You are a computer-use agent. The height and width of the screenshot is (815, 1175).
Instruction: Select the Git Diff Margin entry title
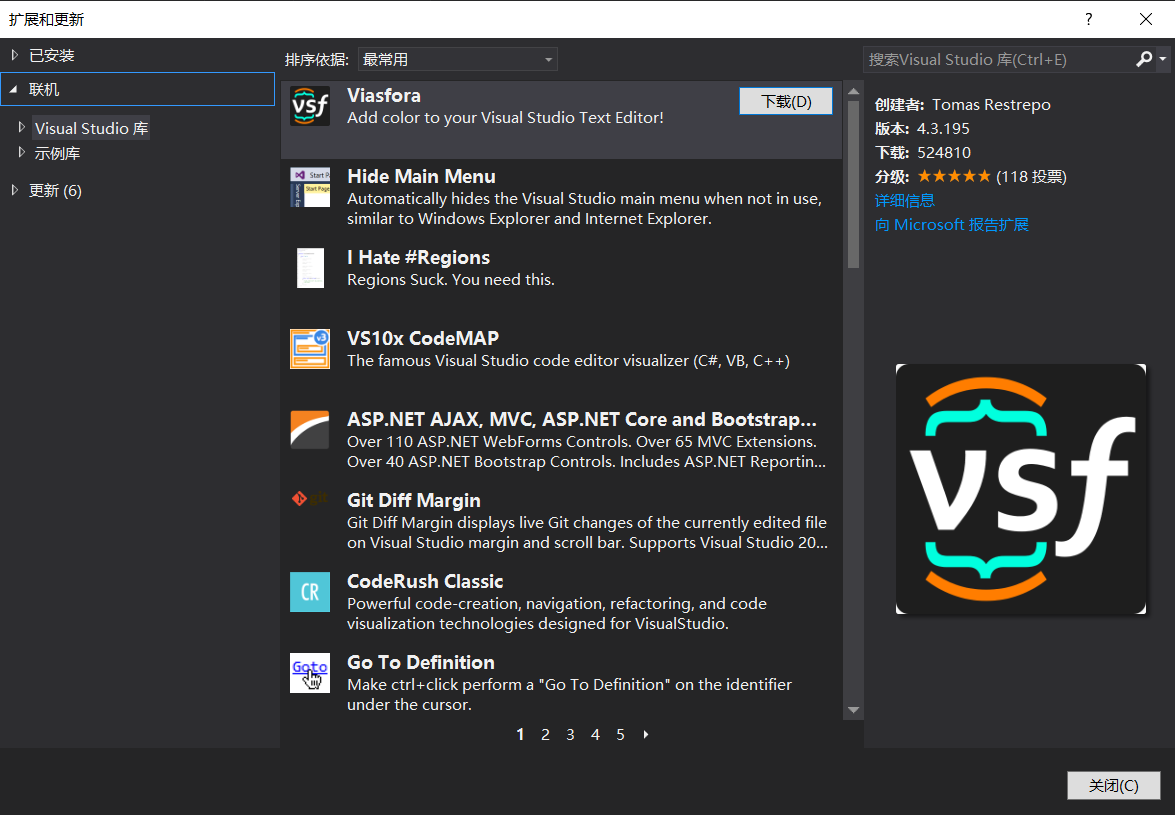tap(414, 500)
